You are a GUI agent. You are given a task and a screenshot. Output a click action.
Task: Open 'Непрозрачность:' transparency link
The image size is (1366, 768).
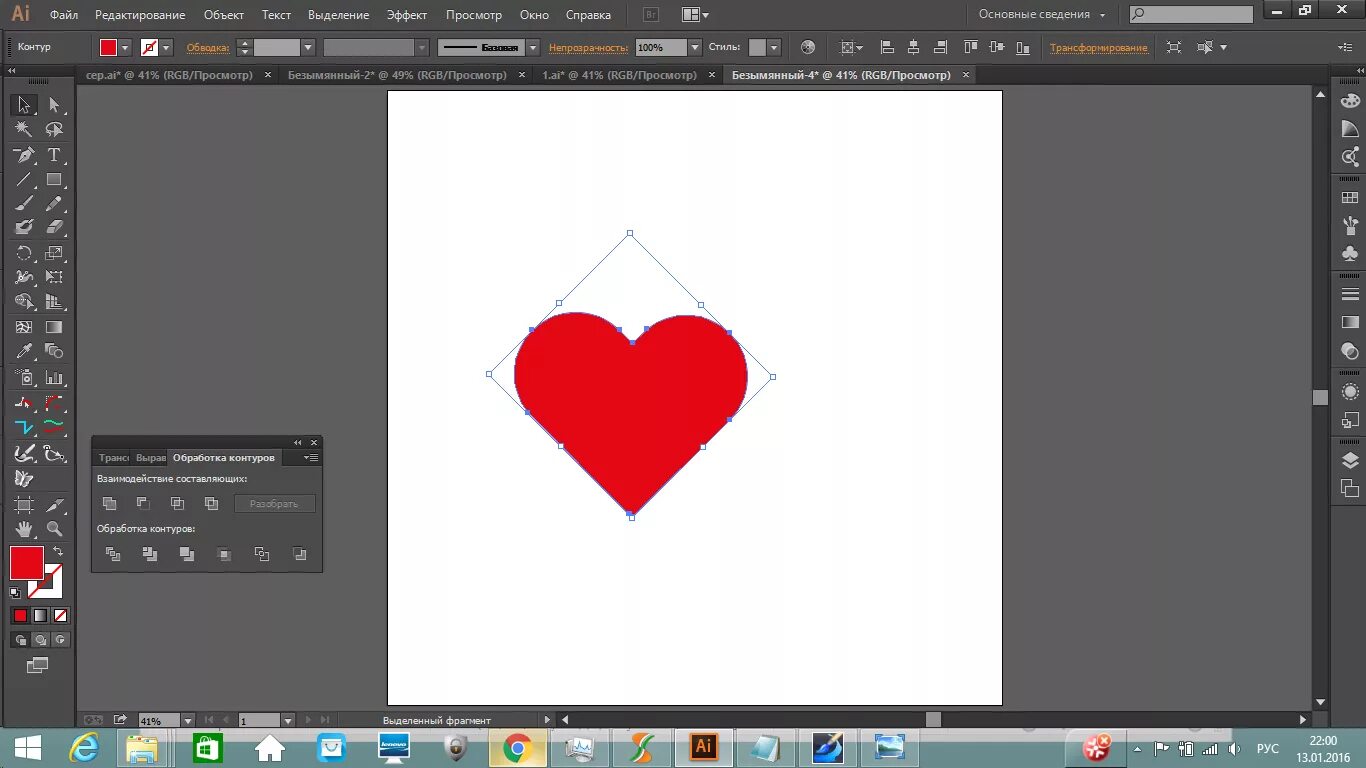588,47
